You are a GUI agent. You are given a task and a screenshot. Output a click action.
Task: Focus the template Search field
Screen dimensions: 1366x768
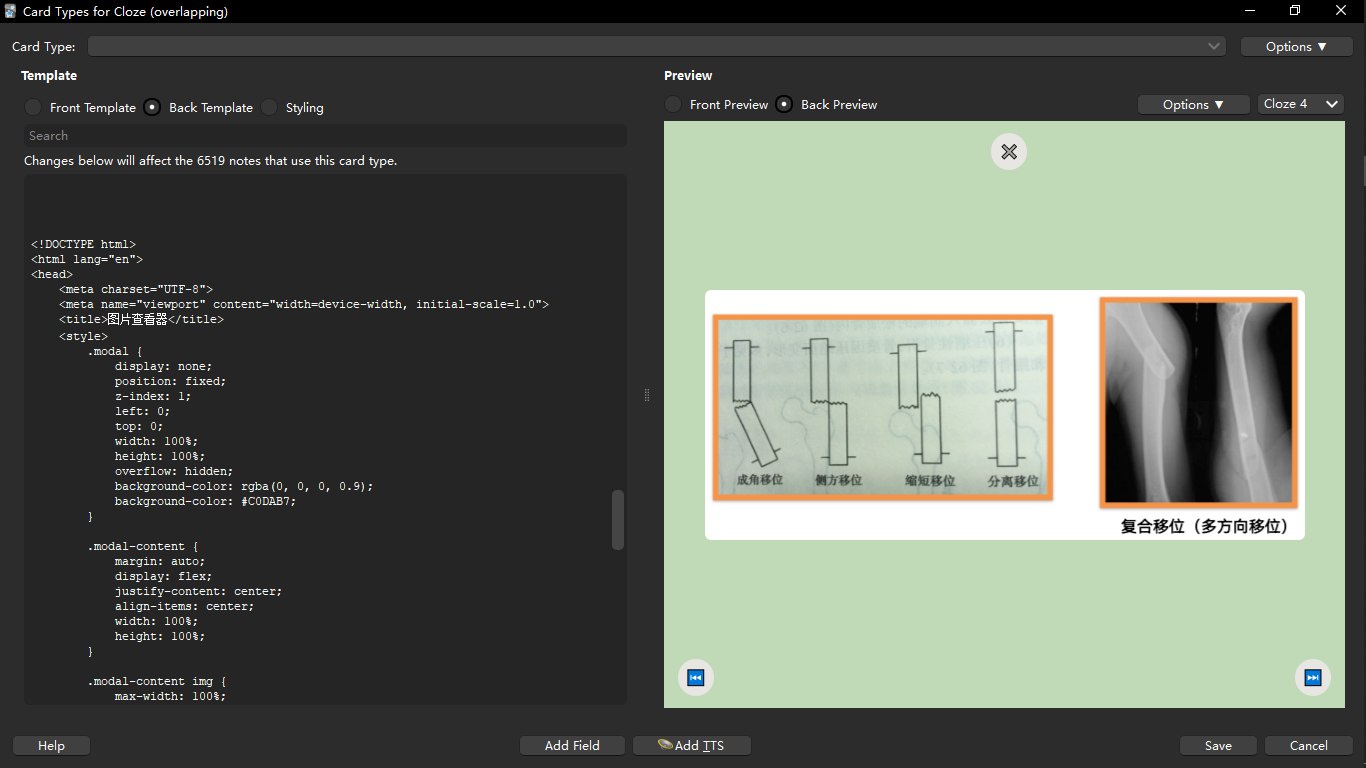click(325, 136)
